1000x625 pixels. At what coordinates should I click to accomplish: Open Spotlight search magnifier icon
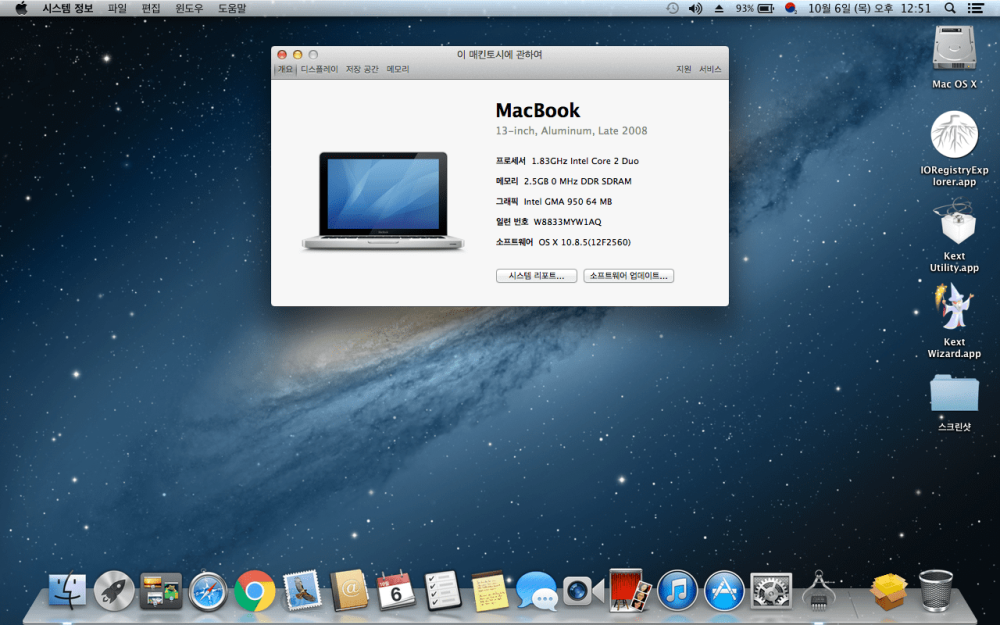pyautogui.click(x=950, y=8)
